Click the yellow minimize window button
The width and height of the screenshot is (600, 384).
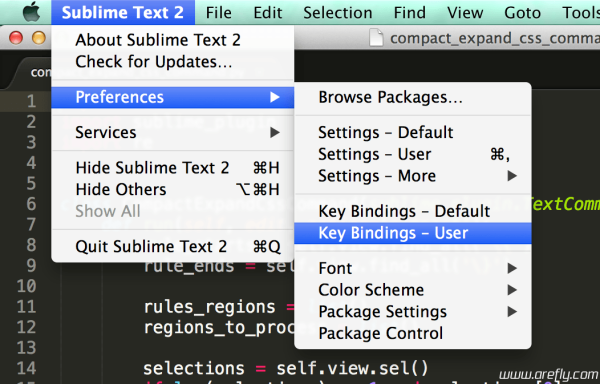point(39,38)
